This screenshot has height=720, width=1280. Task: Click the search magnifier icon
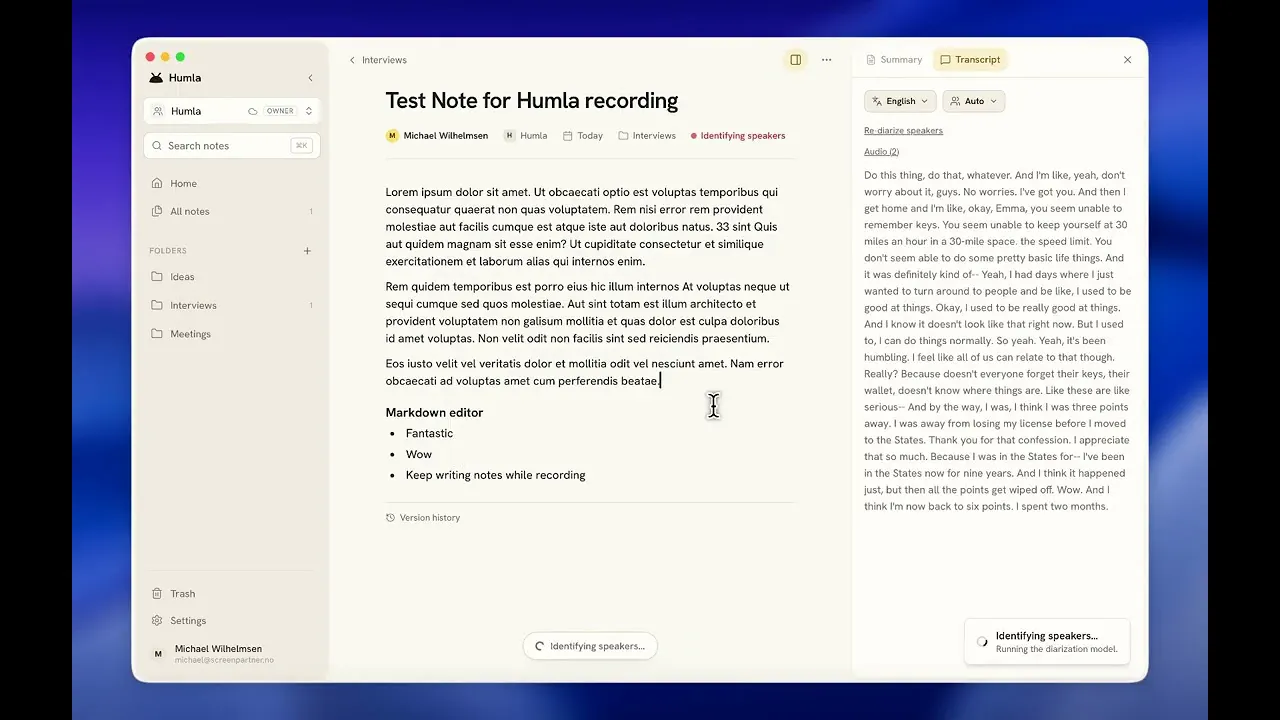(157, 146)
